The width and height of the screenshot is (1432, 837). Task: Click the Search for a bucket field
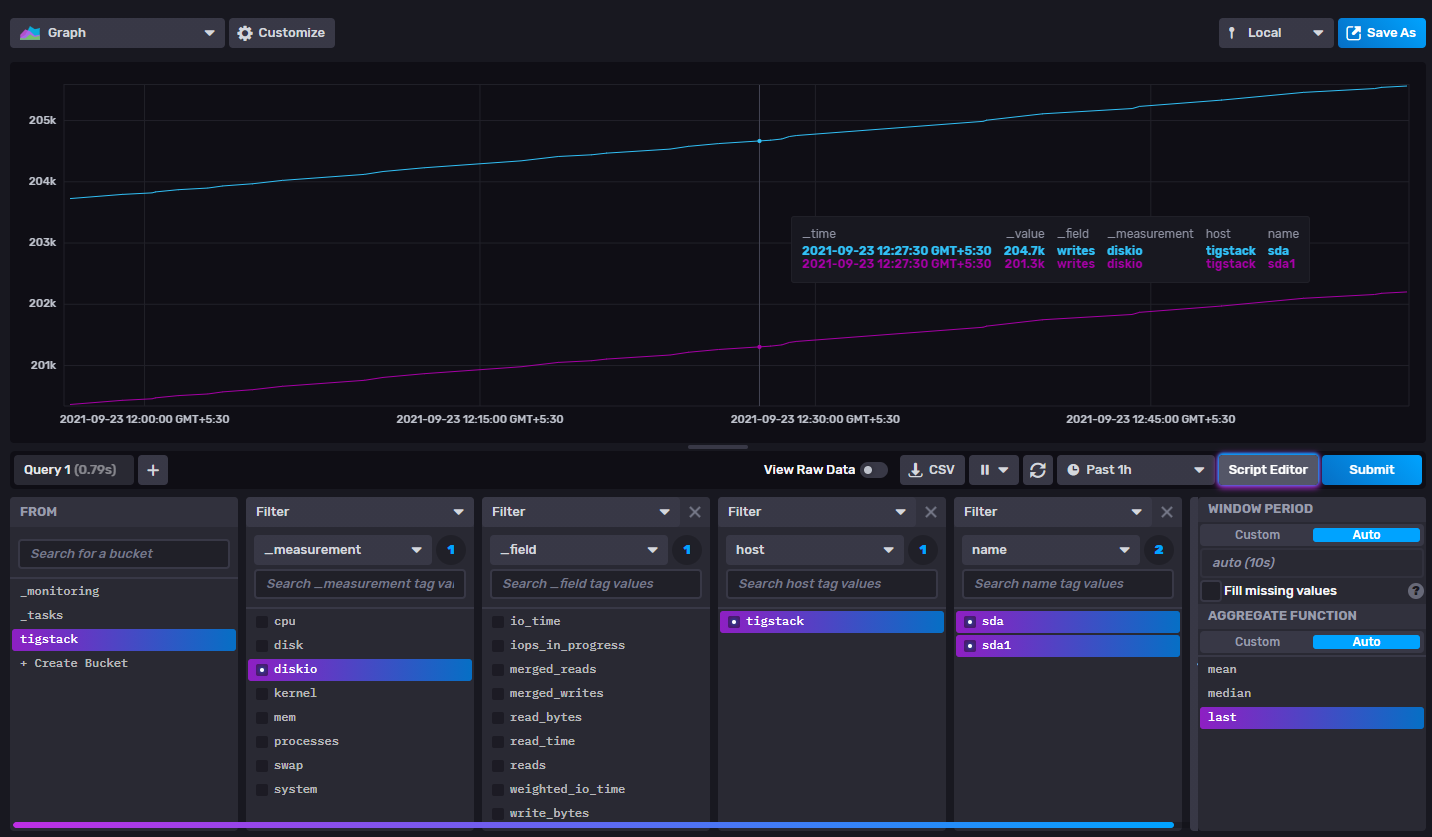(x=123, y=553)
